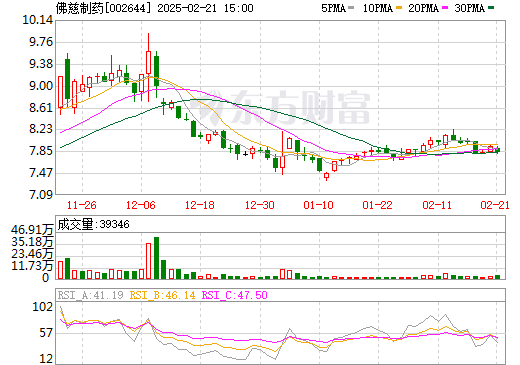Click the price axis label 8.23

click(41, 129)
